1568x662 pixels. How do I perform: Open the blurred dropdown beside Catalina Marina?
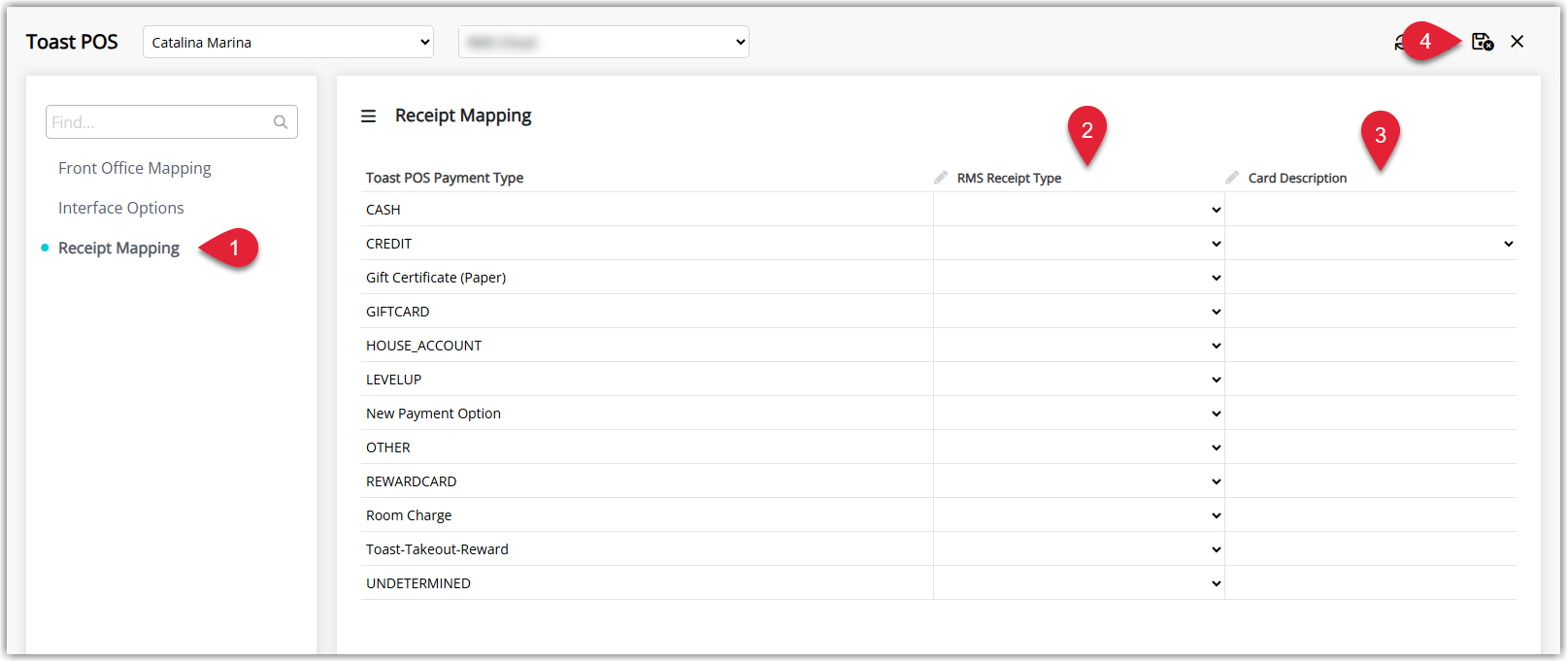tap(604, 42)
